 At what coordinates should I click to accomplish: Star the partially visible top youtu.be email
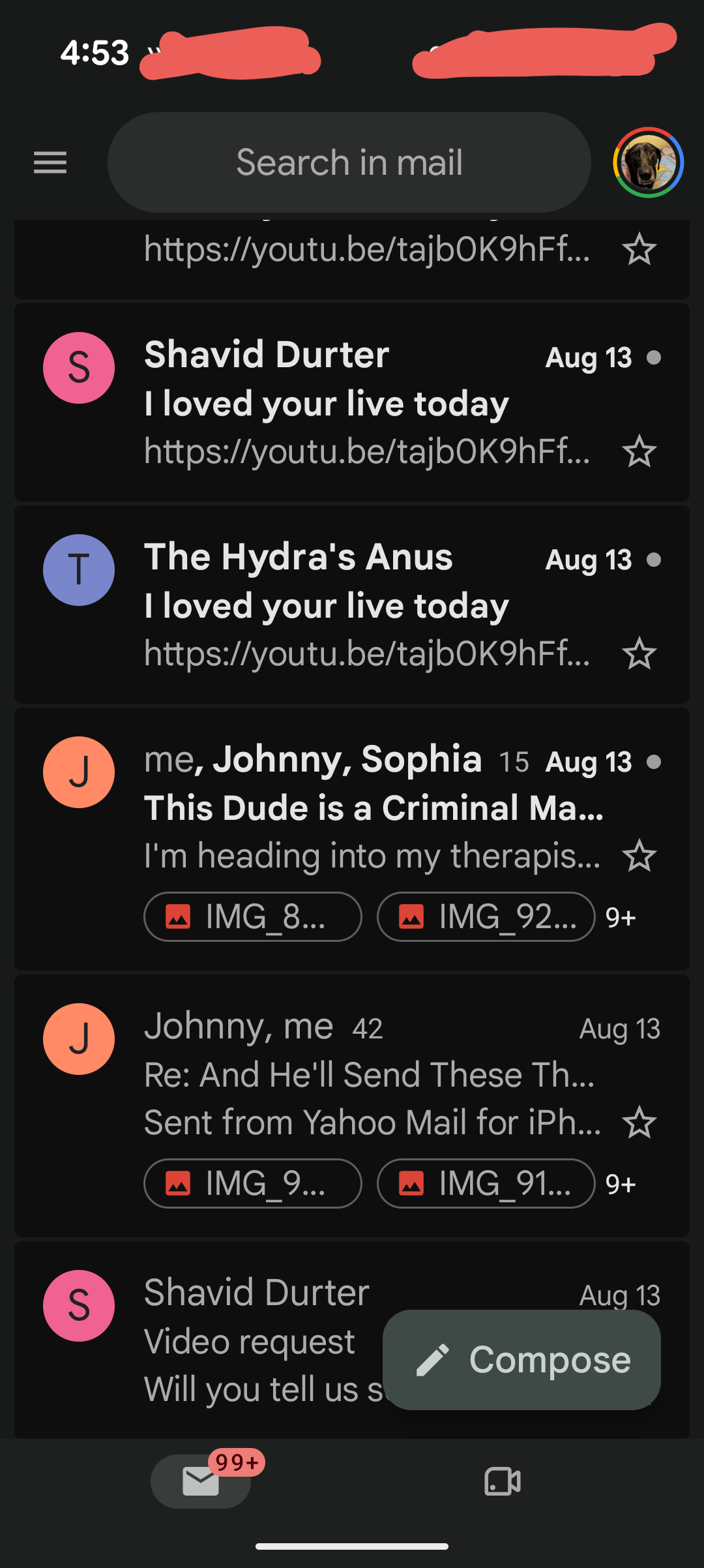tap(639, 249)
